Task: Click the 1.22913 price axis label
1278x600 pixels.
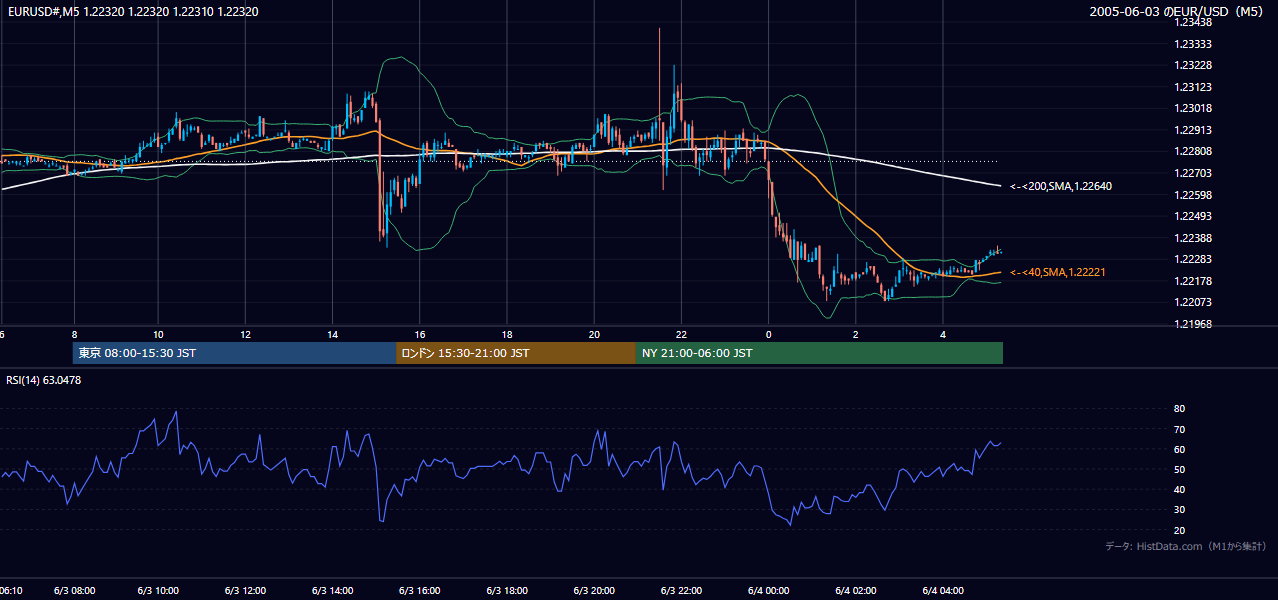Action: point(1194,130)
